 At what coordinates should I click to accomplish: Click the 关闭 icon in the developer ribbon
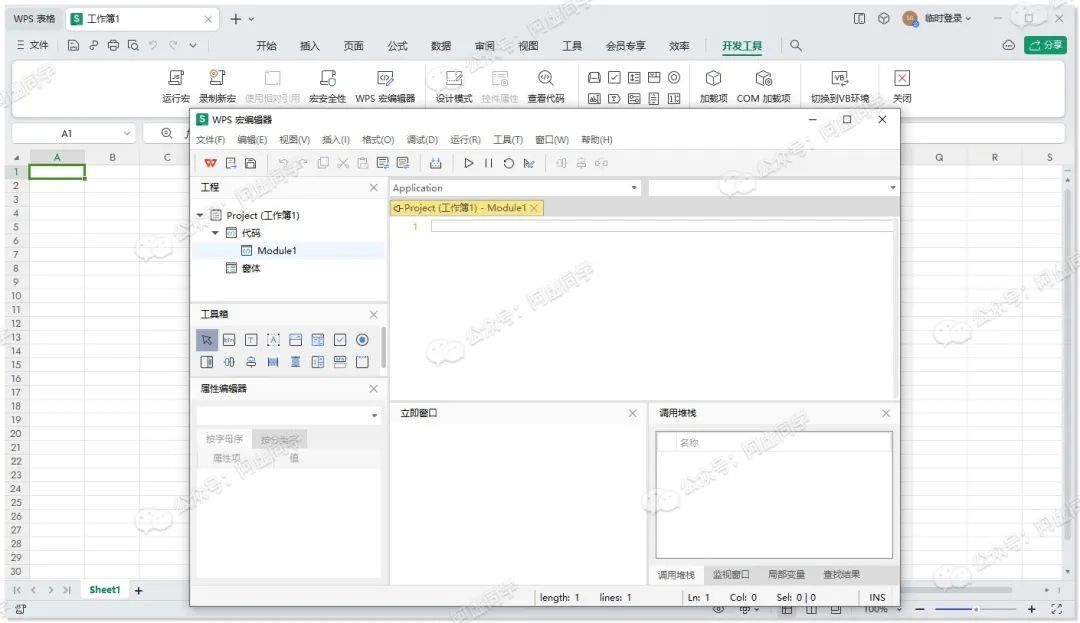pos(902,85)
